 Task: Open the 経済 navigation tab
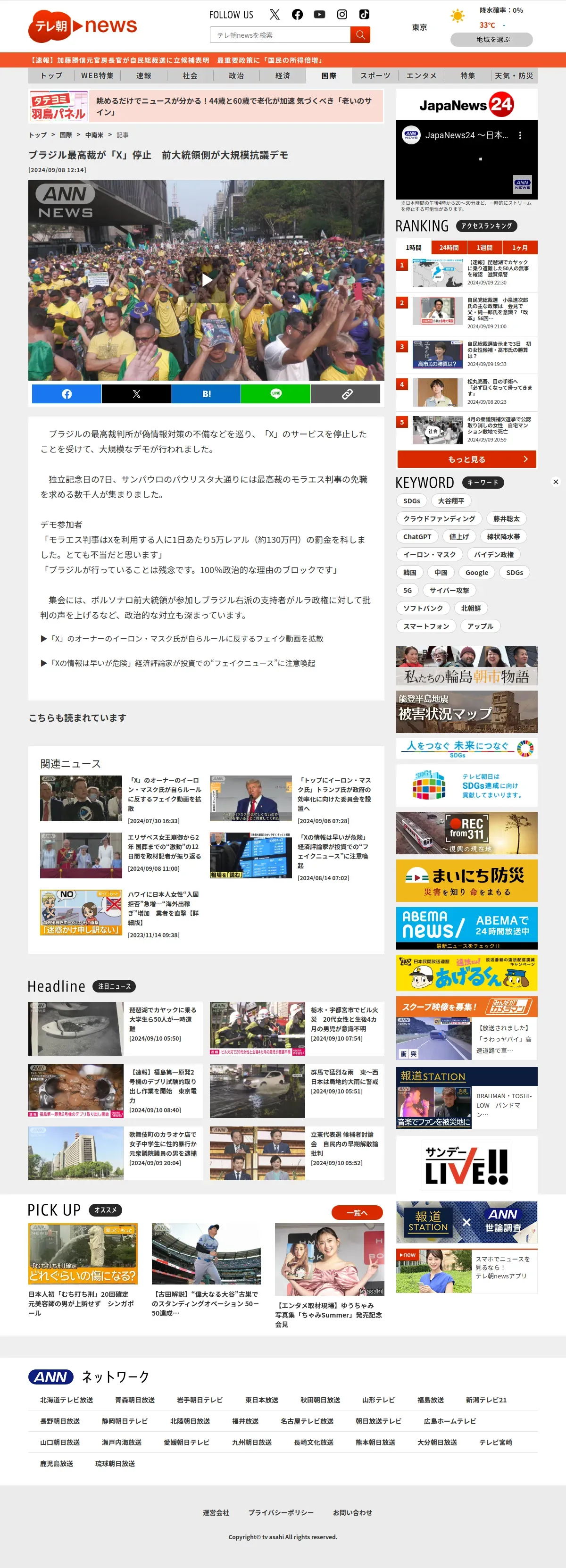[283, 75]
